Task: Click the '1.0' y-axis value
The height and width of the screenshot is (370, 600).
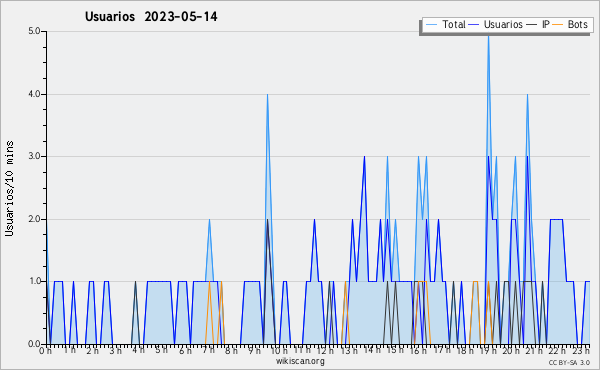Action: 34,282
